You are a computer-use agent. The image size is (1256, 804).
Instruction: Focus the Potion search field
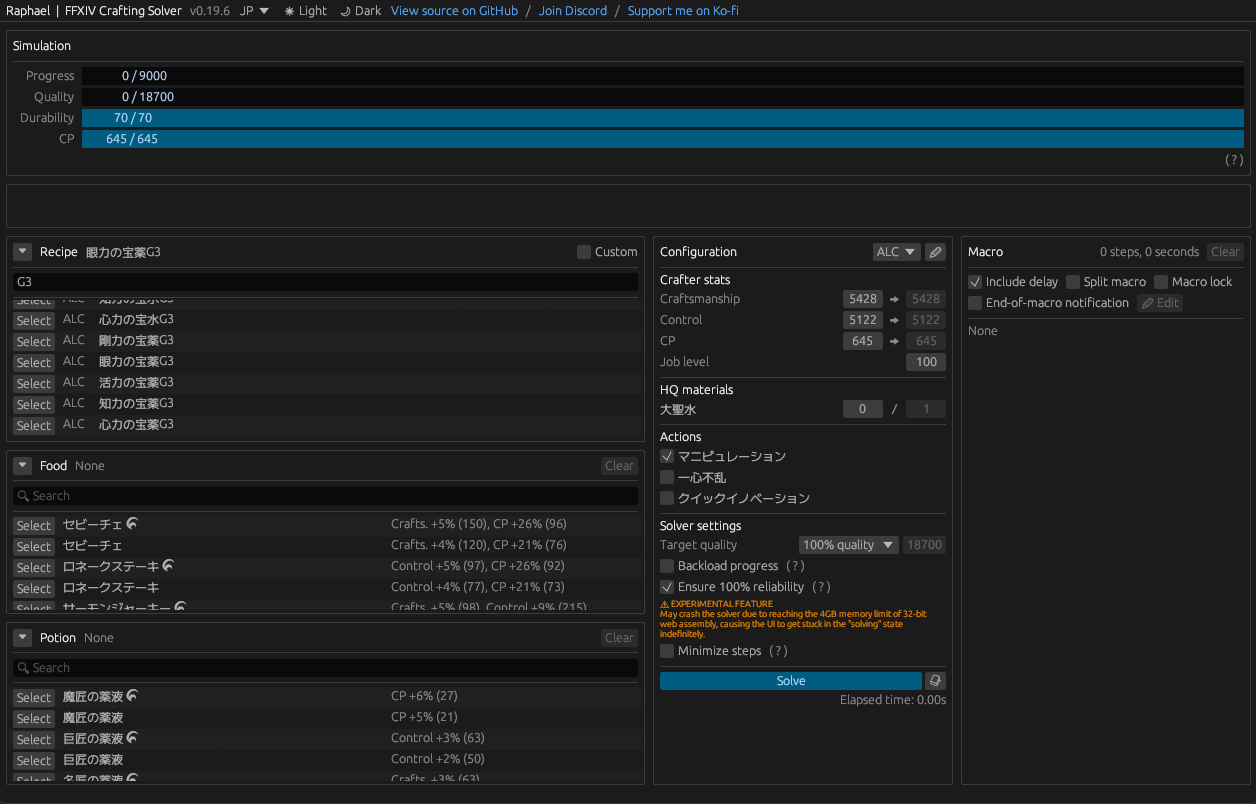tap(325, 668)
